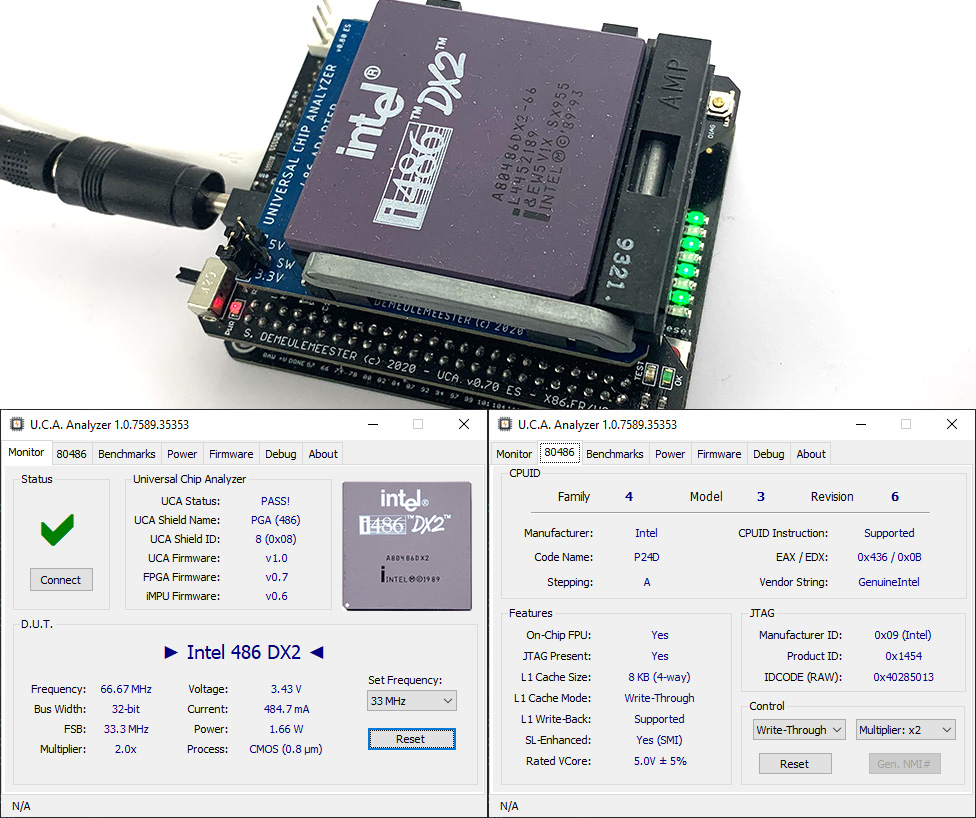Click the U.C.A. Analyzer app icon in left window title bar
The height and width of the screenshot is (818, 976).
17,425
